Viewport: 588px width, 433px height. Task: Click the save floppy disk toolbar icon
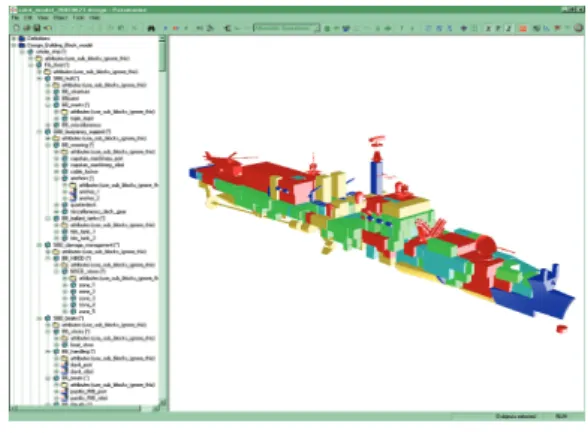(37, 28)
